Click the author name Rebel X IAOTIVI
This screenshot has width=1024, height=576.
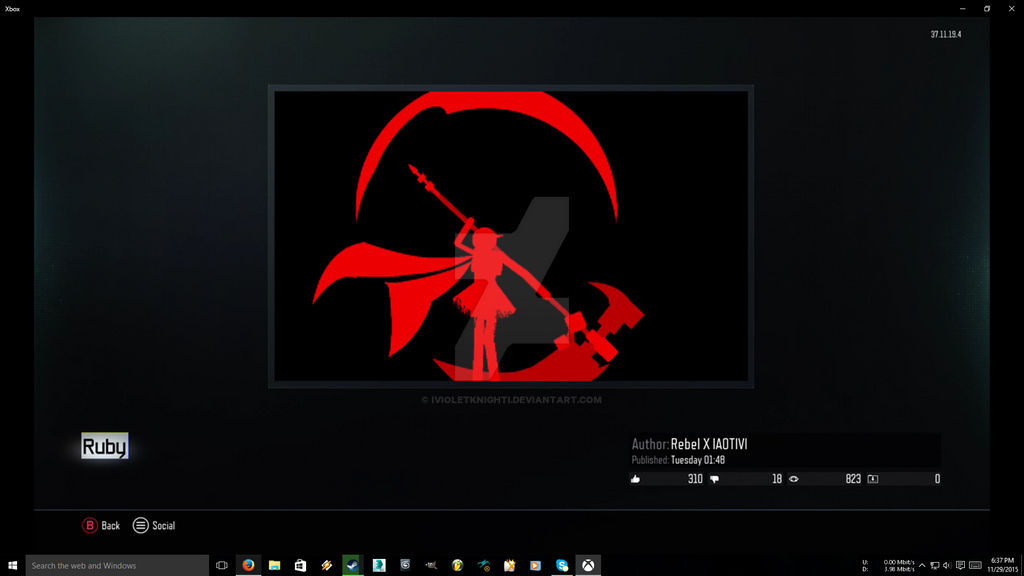(x=709, y=444)
